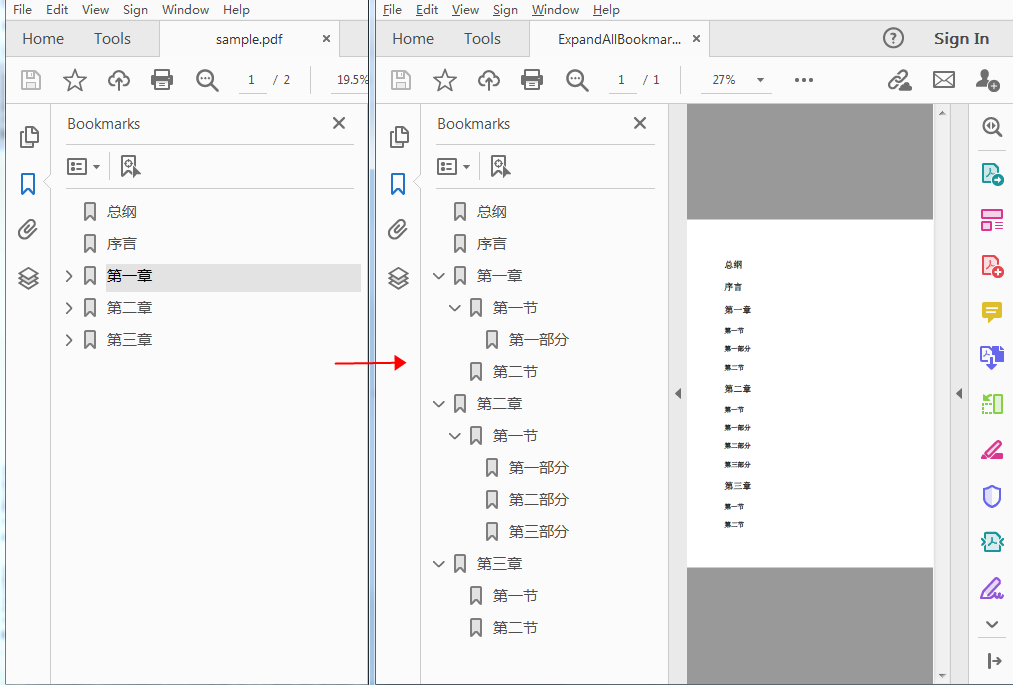
Task: Click Bookmarks sidebar icon in sample.pdf window
Action: click(28, 184)
